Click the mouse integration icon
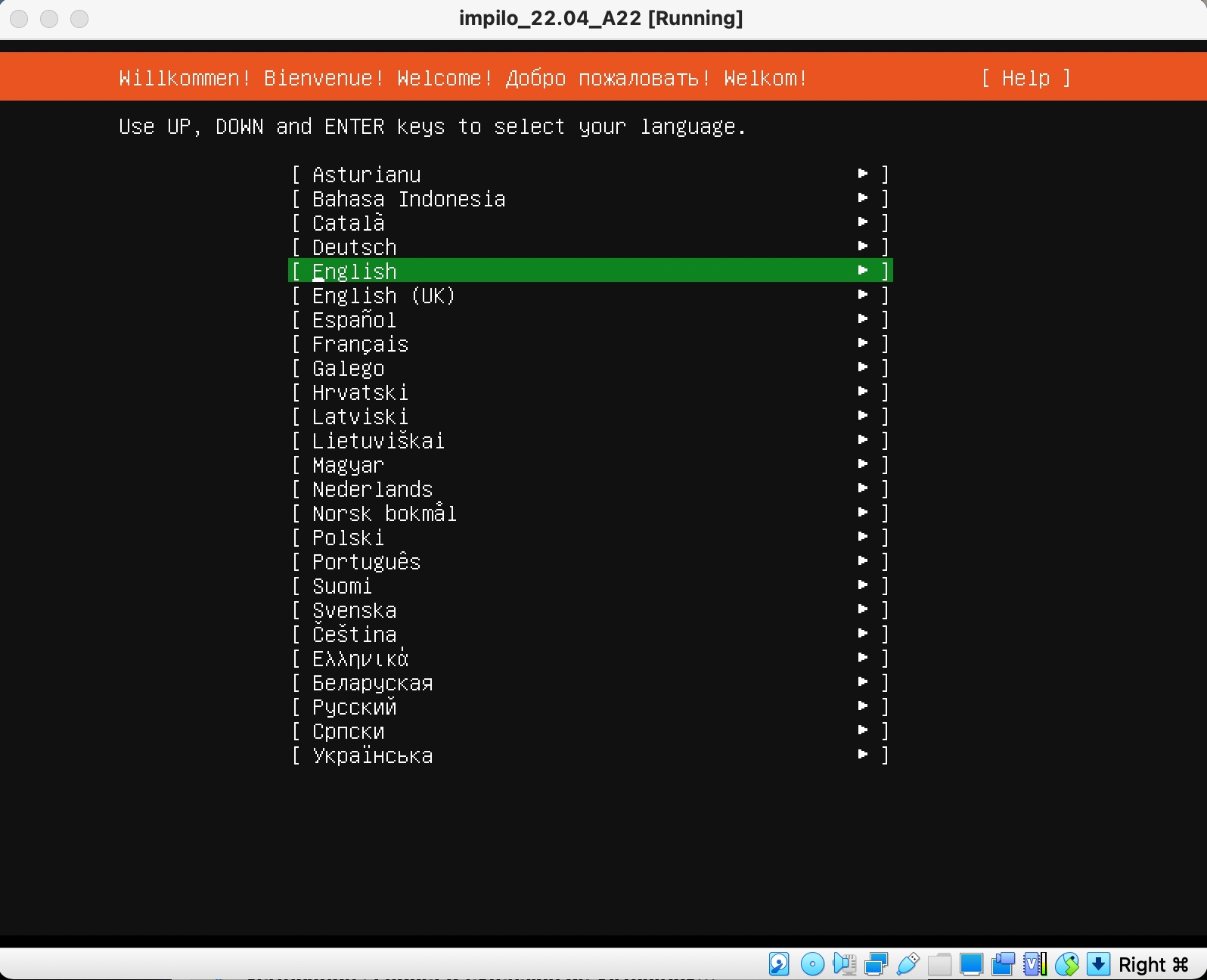 click(x=1066, y=964)
